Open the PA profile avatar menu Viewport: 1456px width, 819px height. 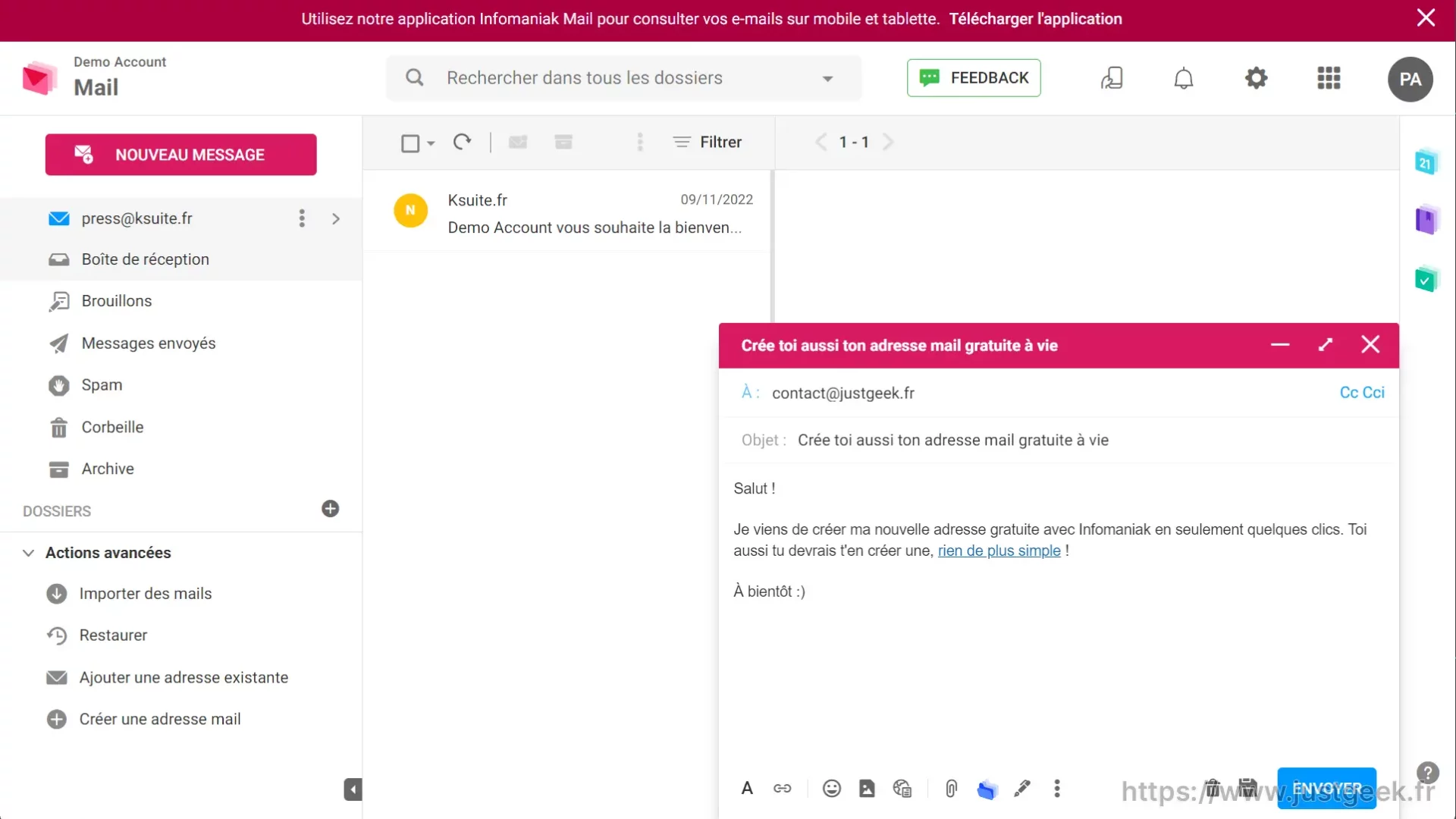1410,79
